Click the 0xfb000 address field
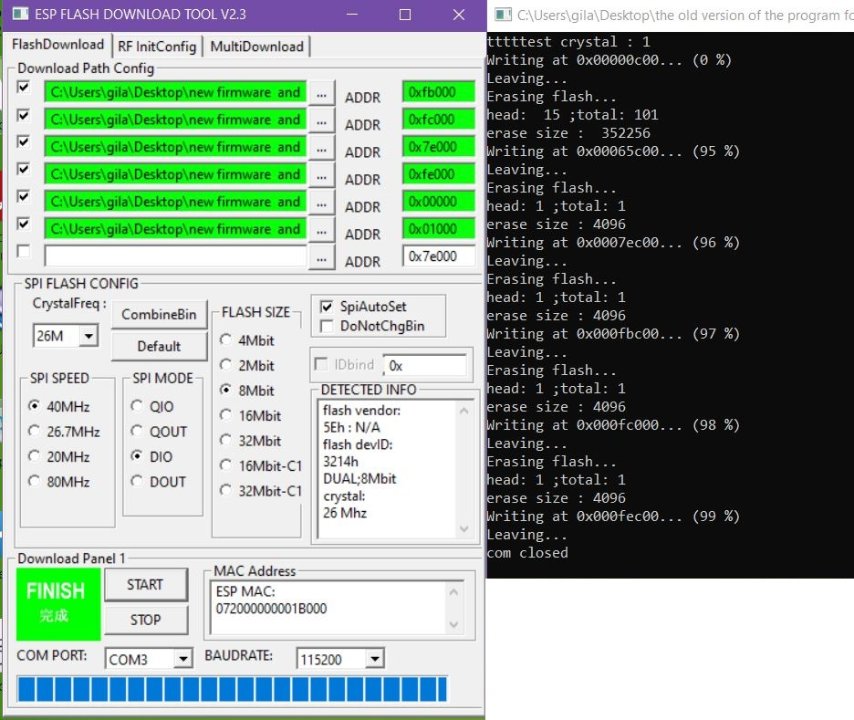854x720 pixels. tap(438, 92)
